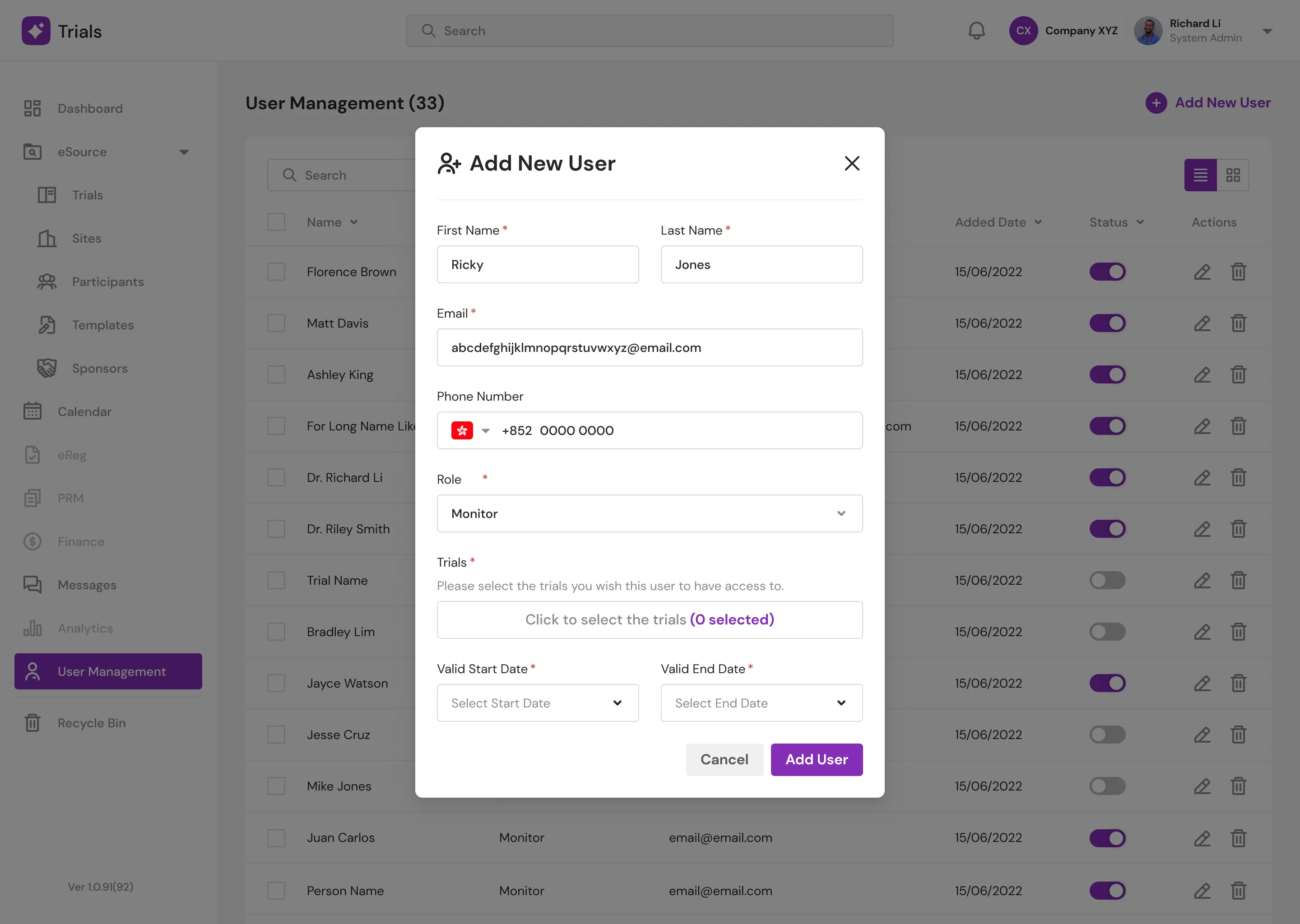Image resolution: width=1300 pixels, height=924 pixels.
Task: Open the user account dropdown arrow
Action: tap(1267, 31)
